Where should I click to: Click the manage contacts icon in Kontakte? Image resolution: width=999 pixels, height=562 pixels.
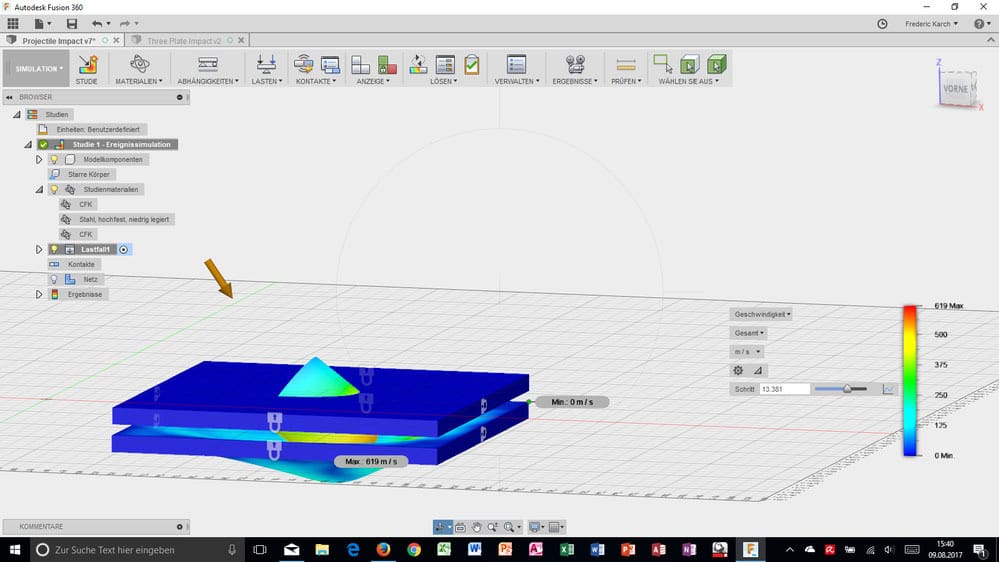click(x=331, y=64)
